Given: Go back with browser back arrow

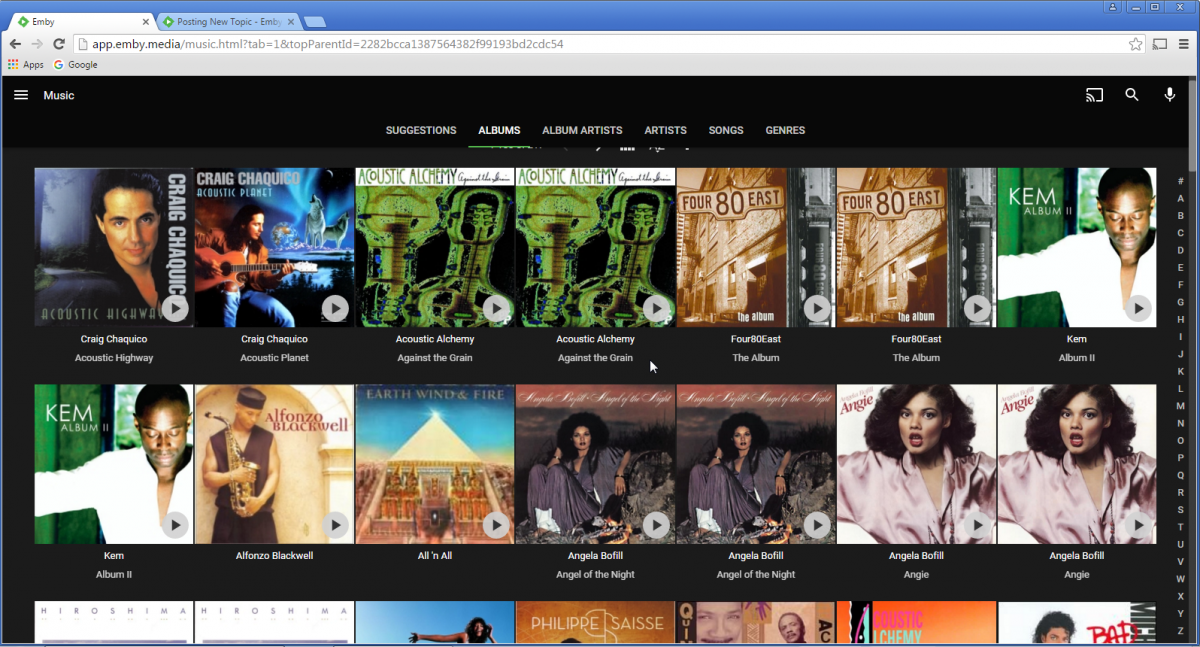Looking at the screenshot, I should [15, 44].
